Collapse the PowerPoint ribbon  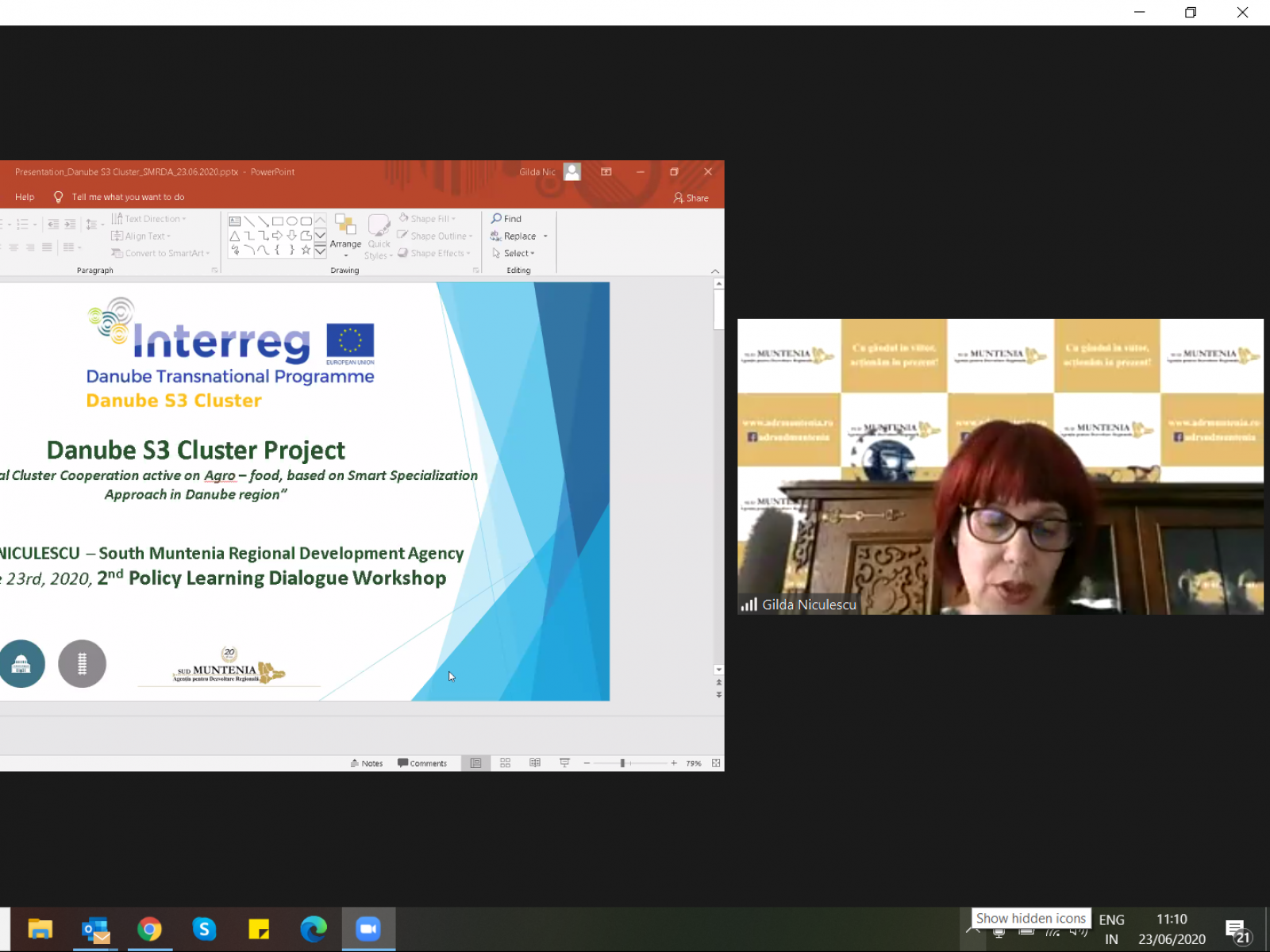(x=715, y=271)
